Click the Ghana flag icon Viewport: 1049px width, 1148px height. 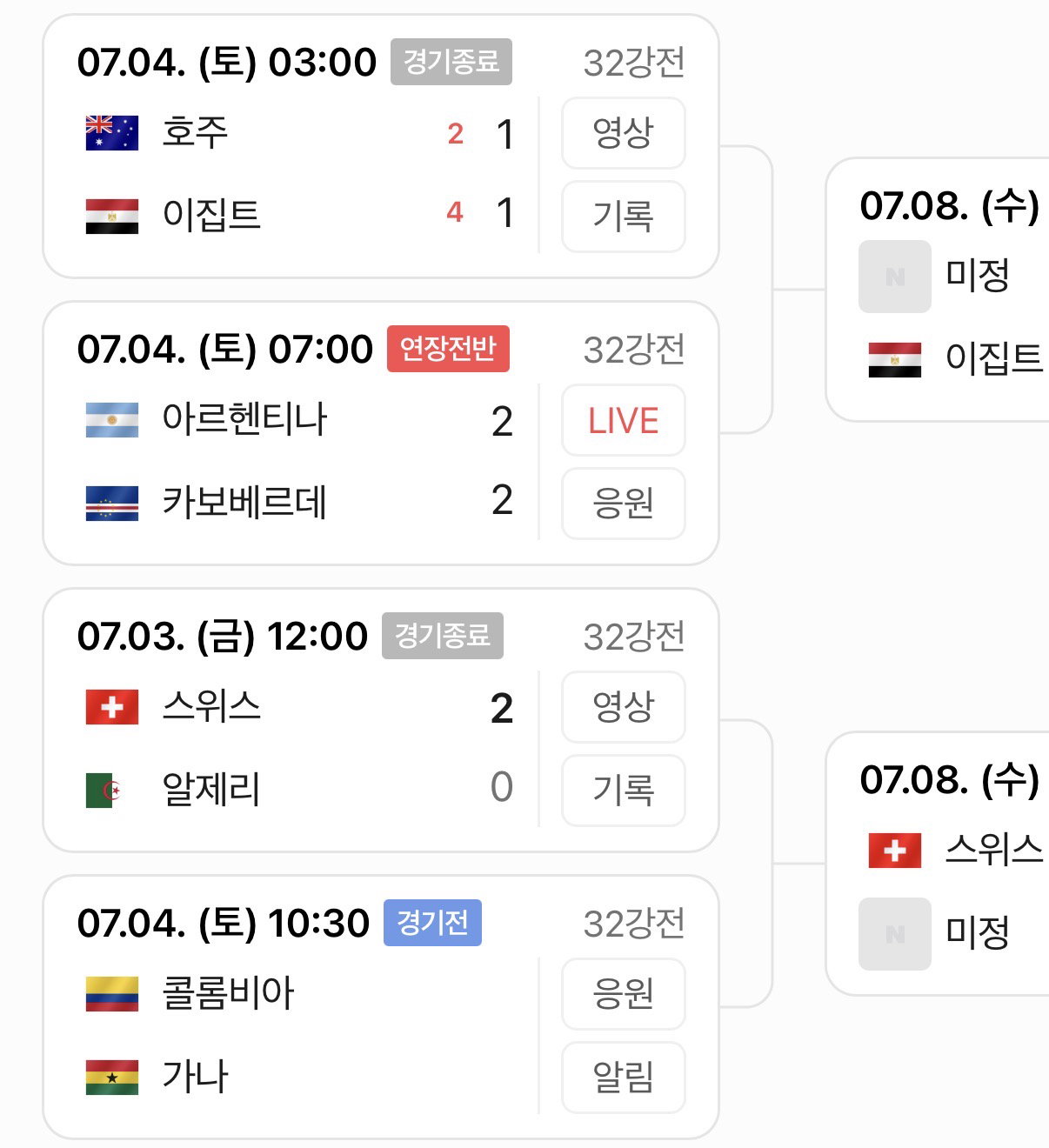pyautogui.click(x=112, y=1078)
